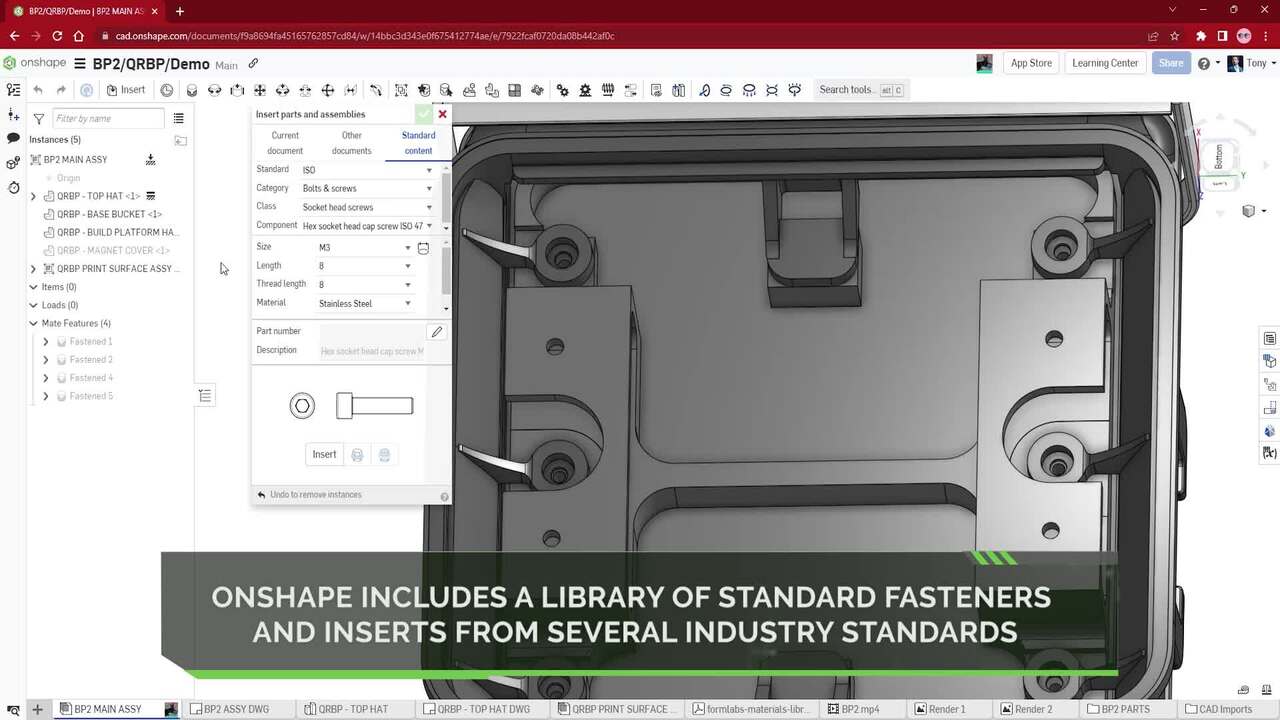Open the configuration icon with plus sign

click(13, 115)
